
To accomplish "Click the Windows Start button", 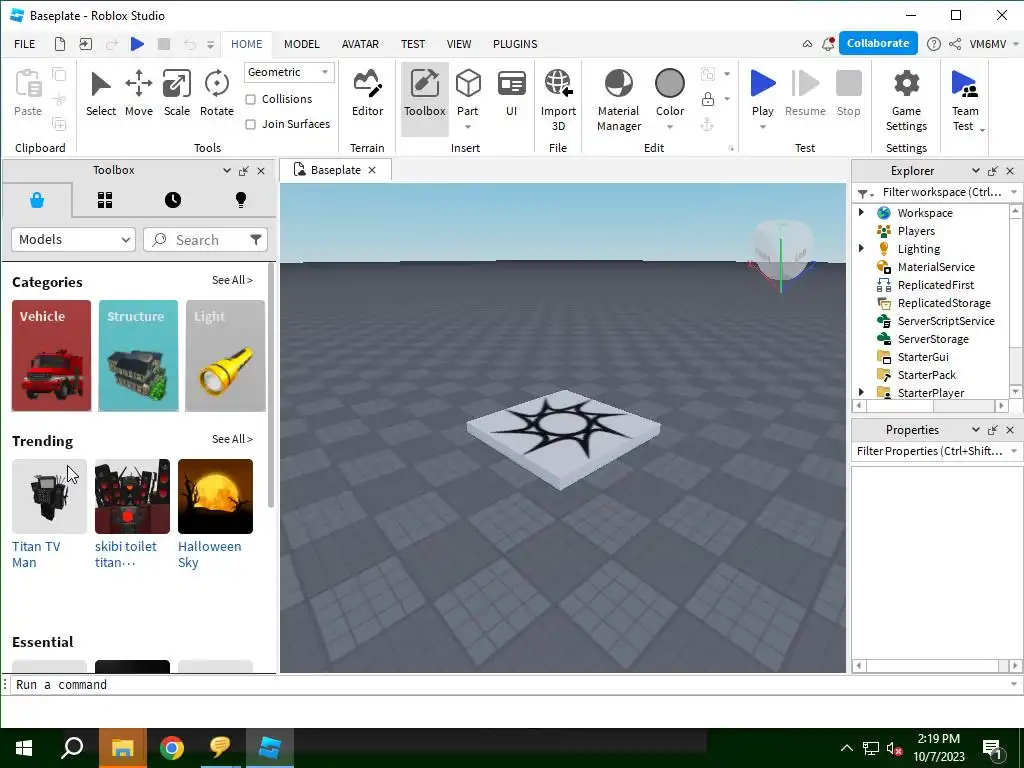I will (24, 748).
